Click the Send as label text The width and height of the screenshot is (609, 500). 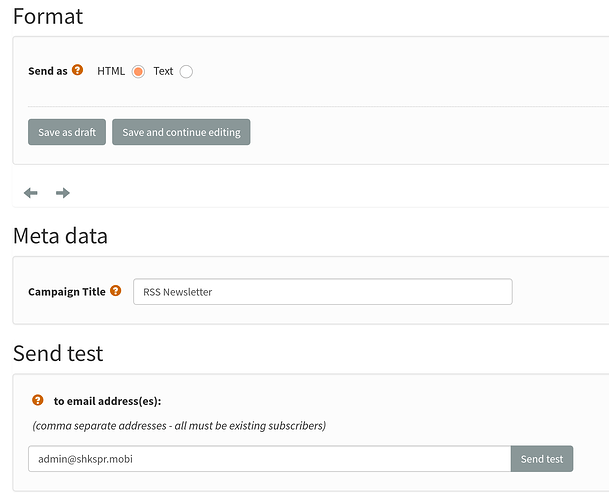tap(47, 72)
